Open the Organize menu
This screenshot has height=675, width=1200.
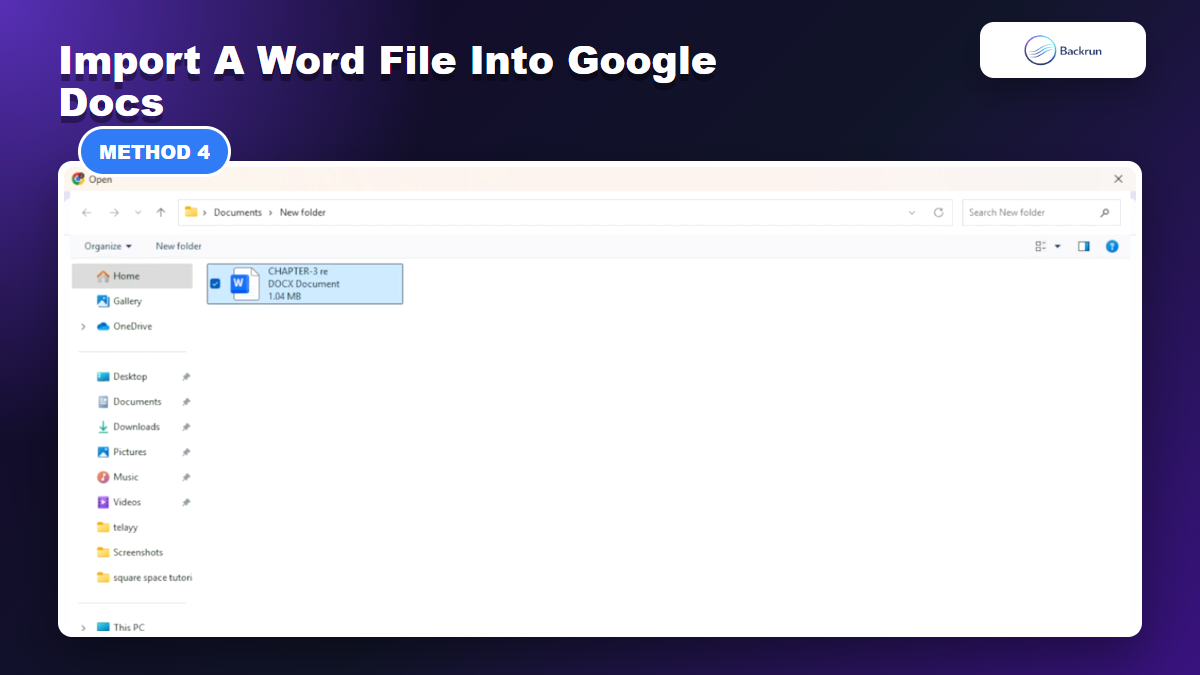[x=108, y=246]
